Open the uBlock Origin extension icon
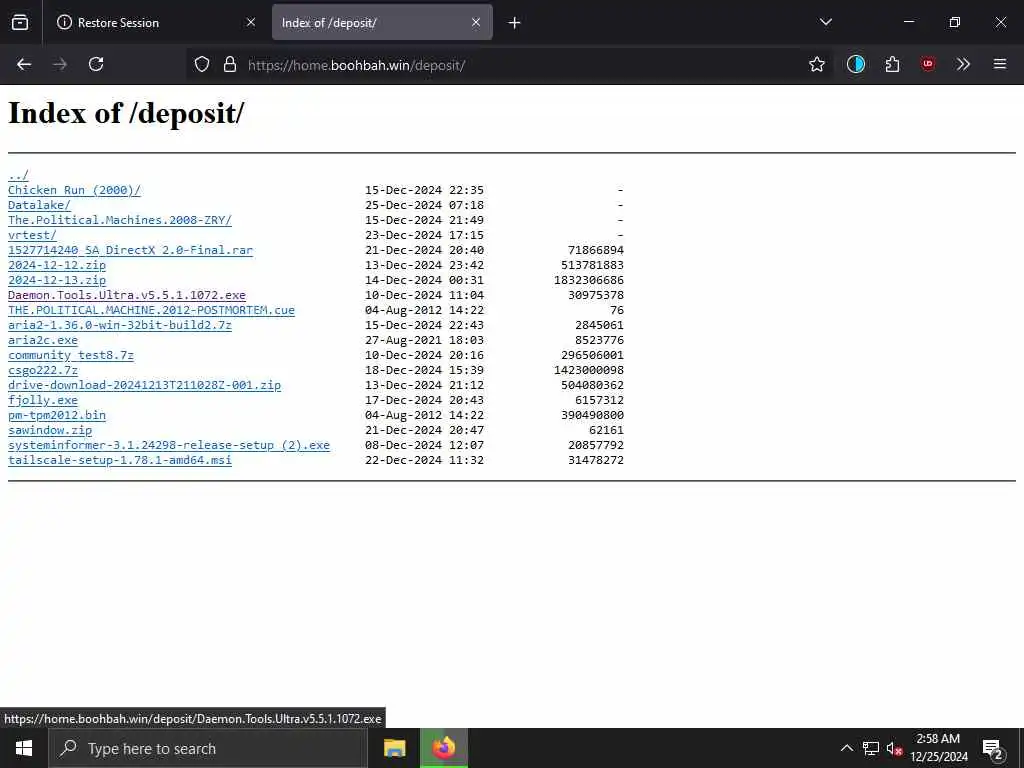1024x768 pixels. [x=927, y=64]
